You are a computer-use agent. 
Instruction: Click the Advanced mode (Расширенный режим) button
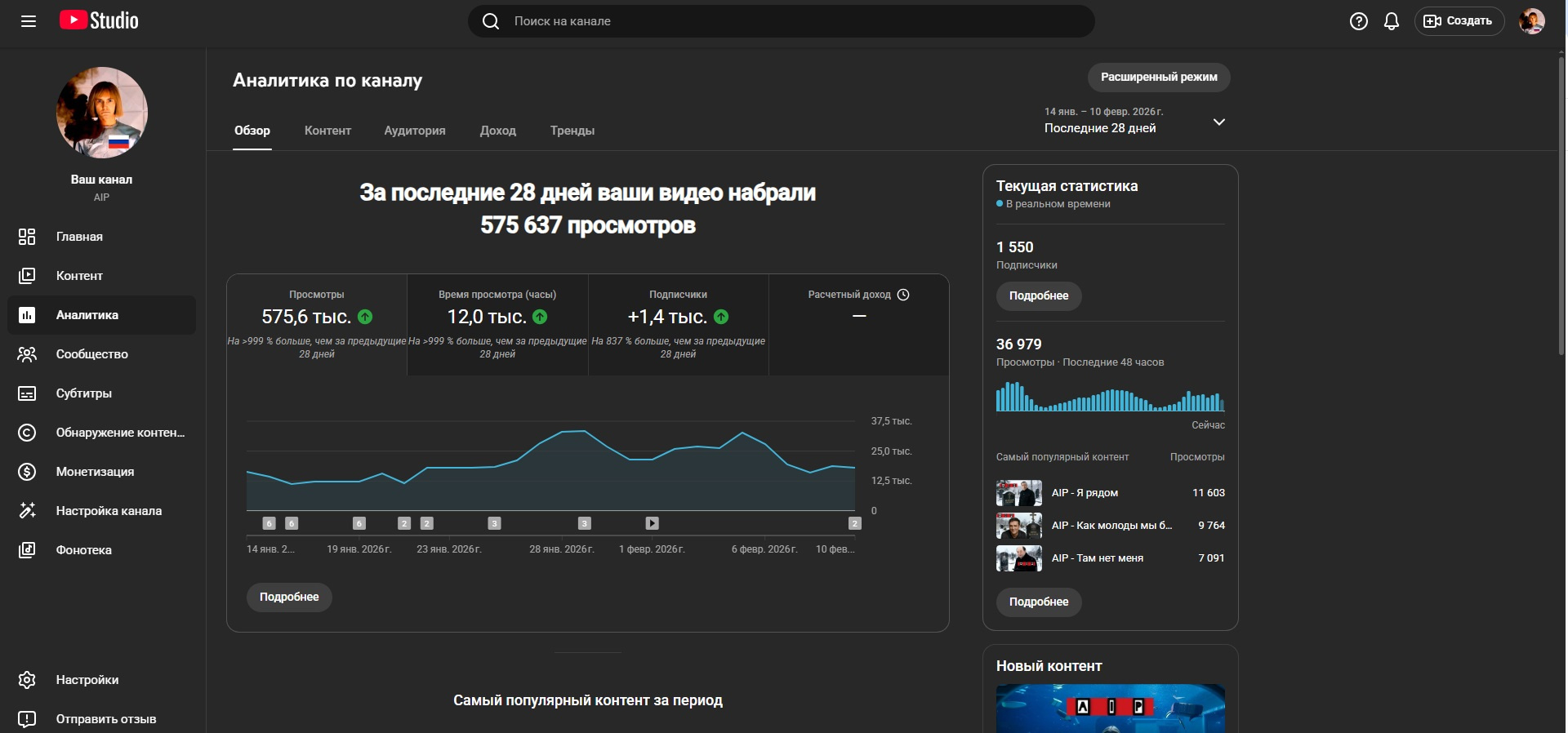tap(1158, 78)
